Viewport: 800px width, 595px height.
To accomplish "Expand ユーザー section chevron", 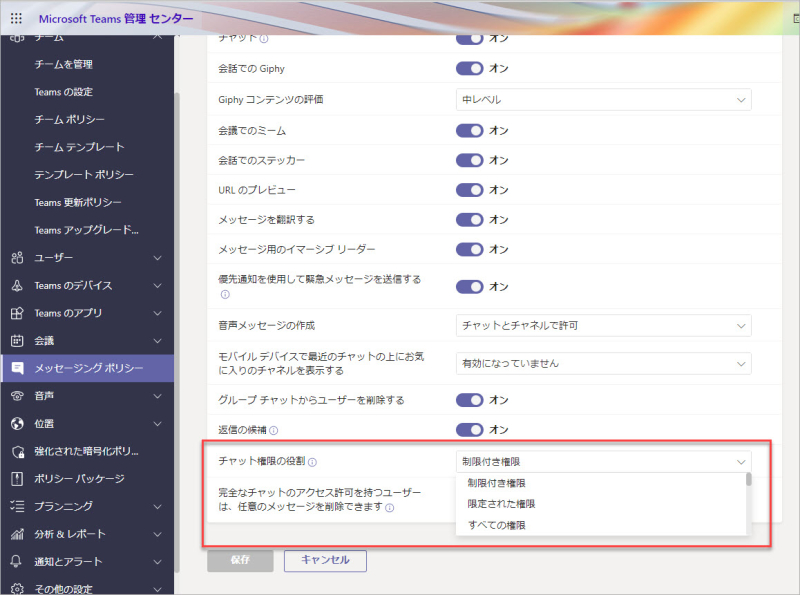I will coord(158,258).
